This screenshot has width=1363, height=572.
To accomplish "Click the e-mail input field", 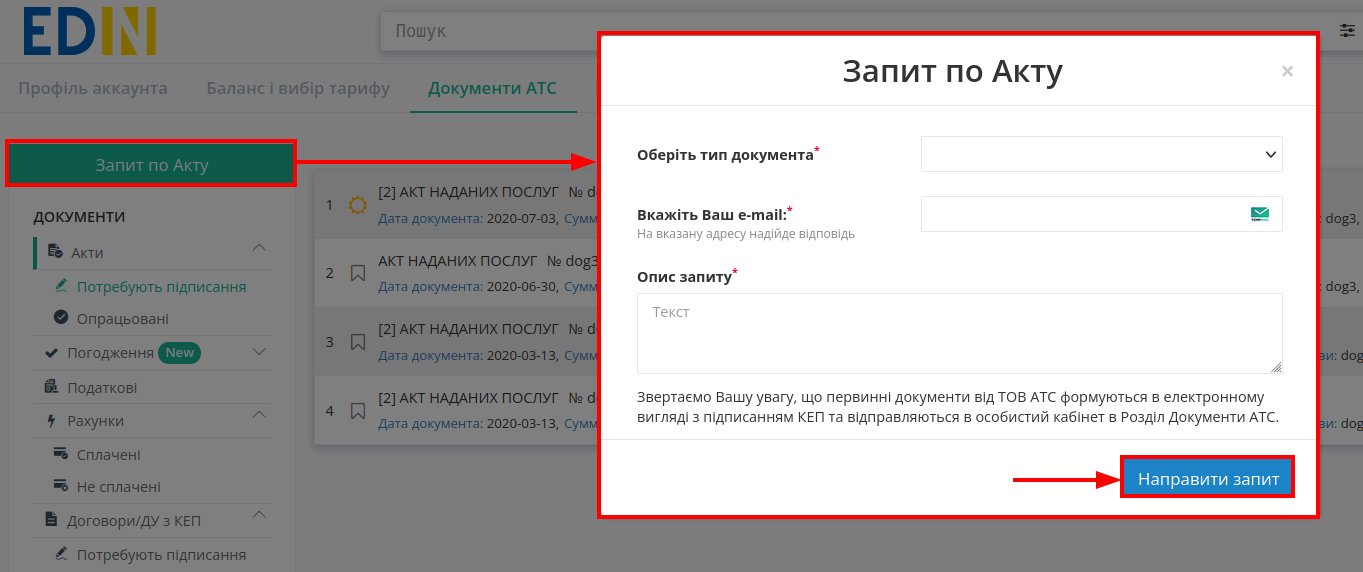I will pos(1102,214).
